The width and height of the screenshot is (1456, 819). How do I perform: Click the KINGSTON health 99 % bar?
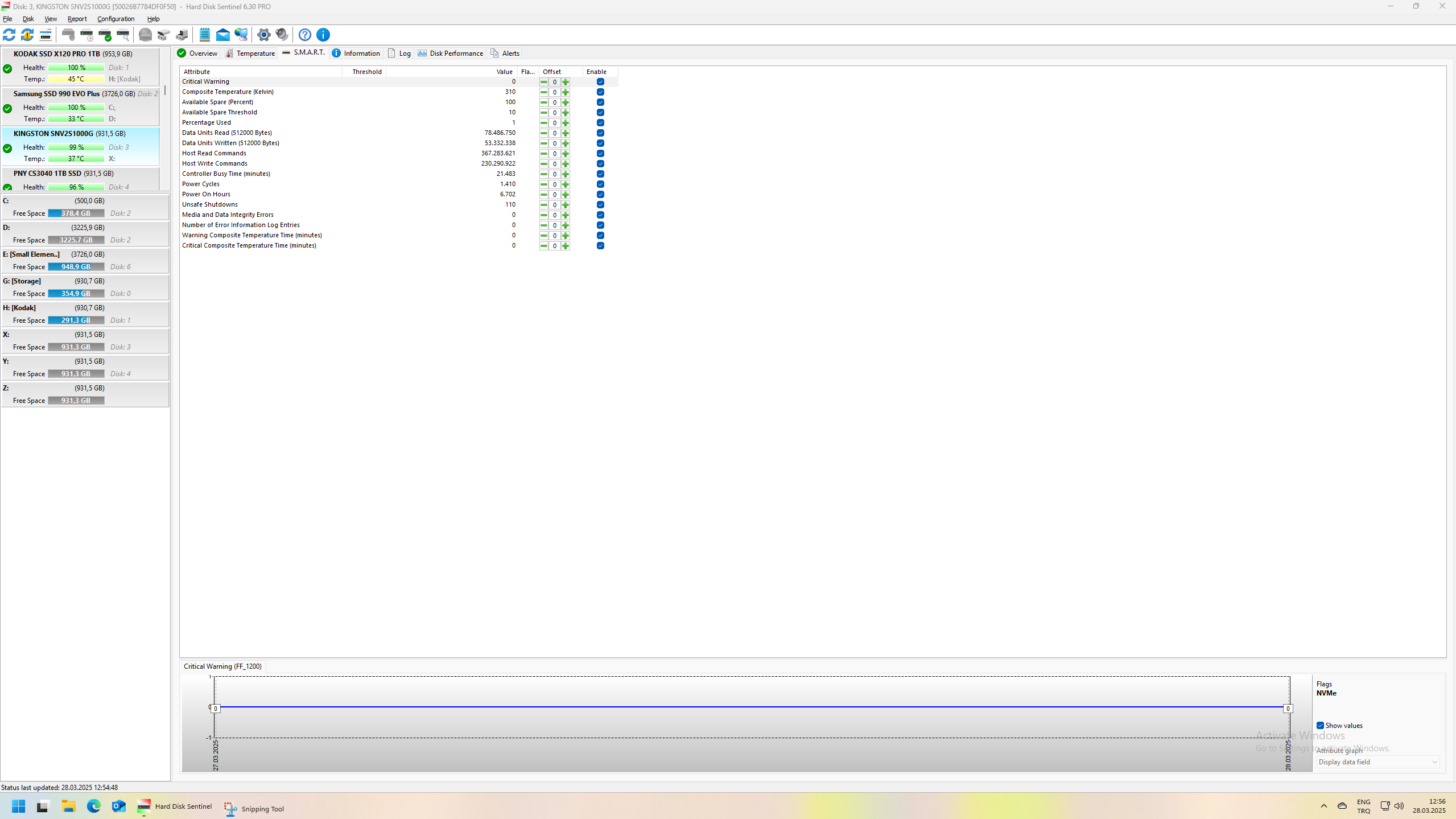(x=76, y=147)
